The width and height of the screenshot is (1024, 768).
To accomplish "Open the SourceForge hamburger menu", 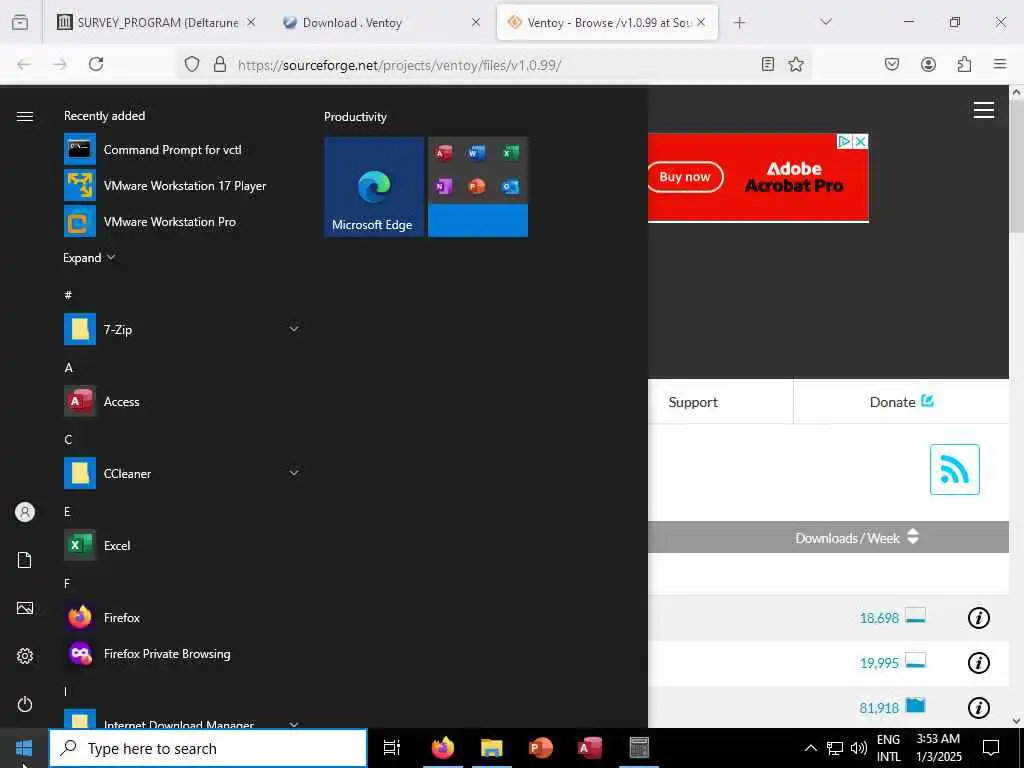I will tap(984, 110).
